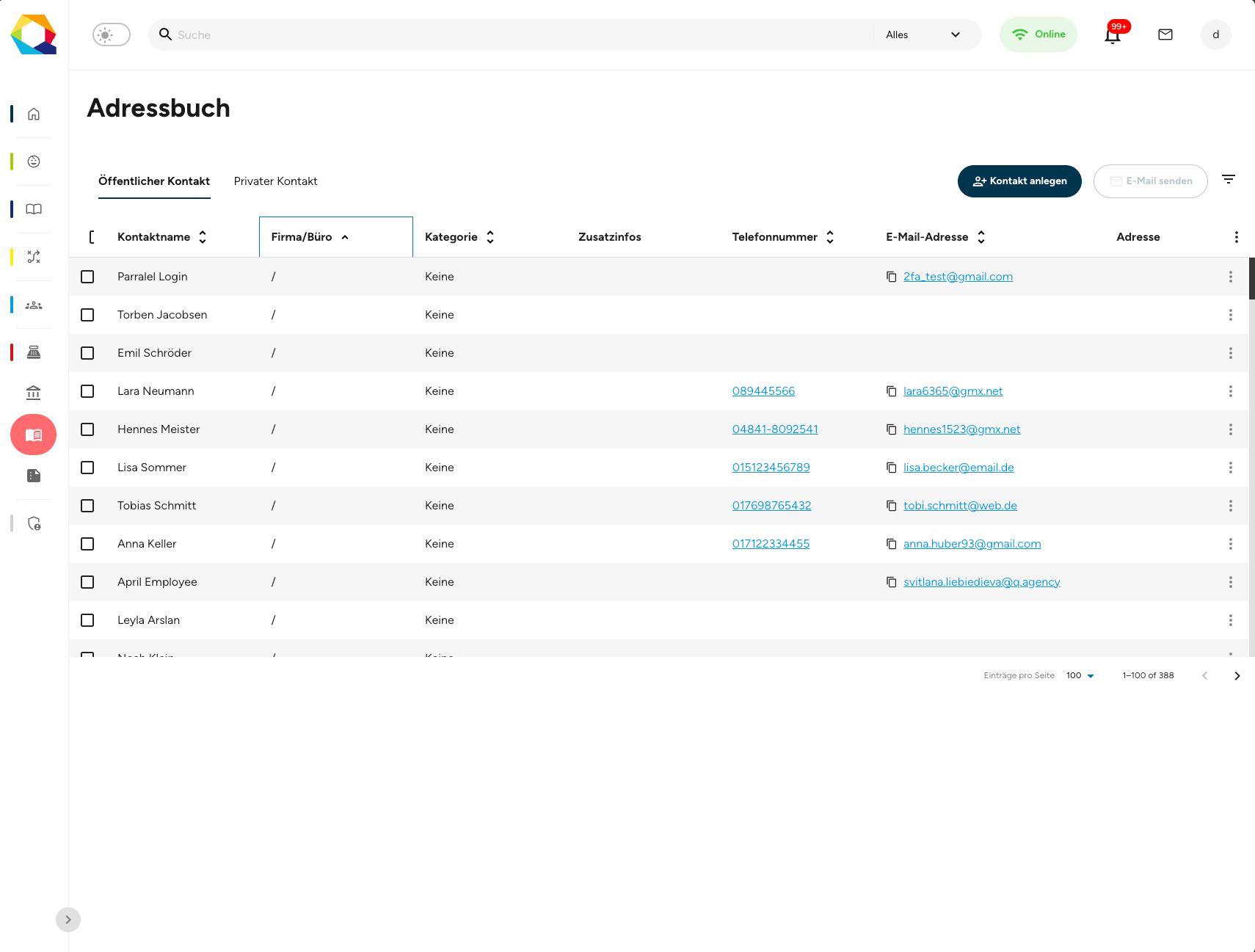Screen dimensions: 1255x952
Task: Open the team group icon in sidebar
Action: [34, 305]
